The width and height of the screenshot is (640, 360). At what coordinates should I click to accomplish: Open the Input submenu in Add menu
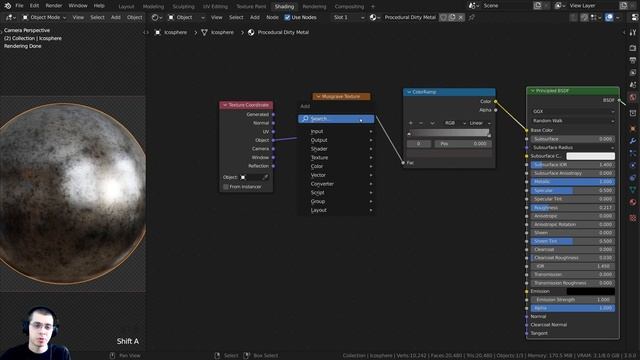click(336, 131)
